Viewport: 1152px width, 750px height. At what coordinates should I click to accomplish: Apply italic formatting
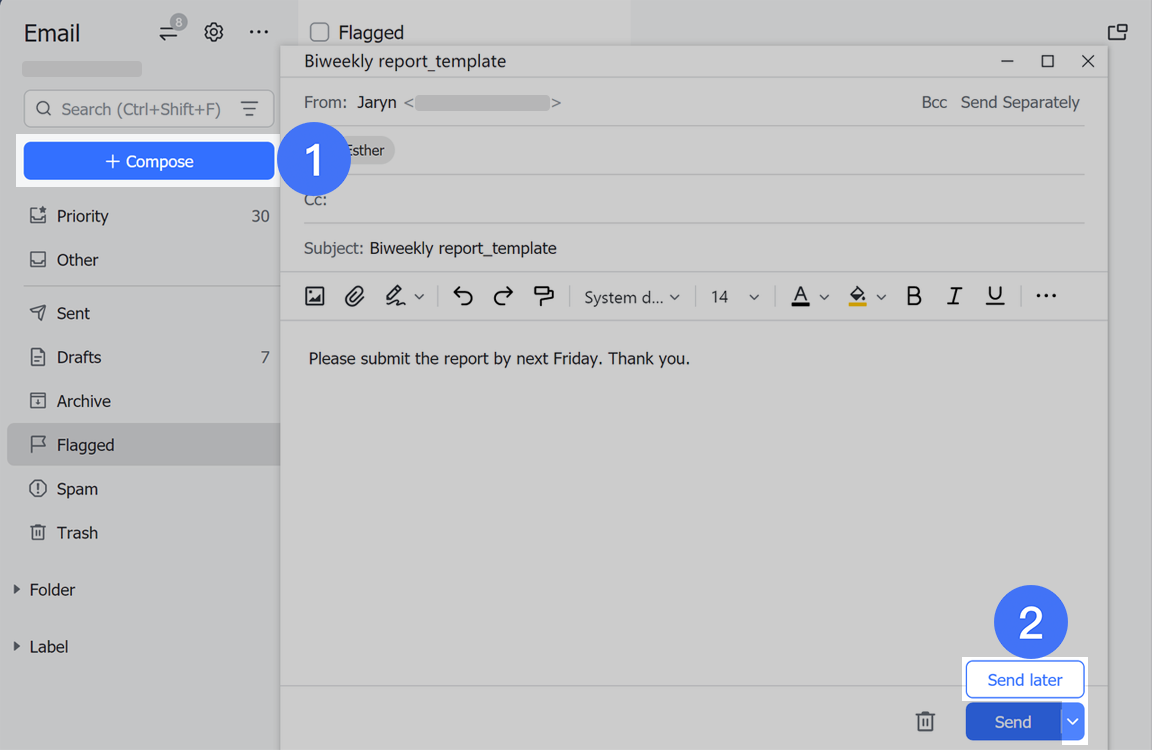954,296
